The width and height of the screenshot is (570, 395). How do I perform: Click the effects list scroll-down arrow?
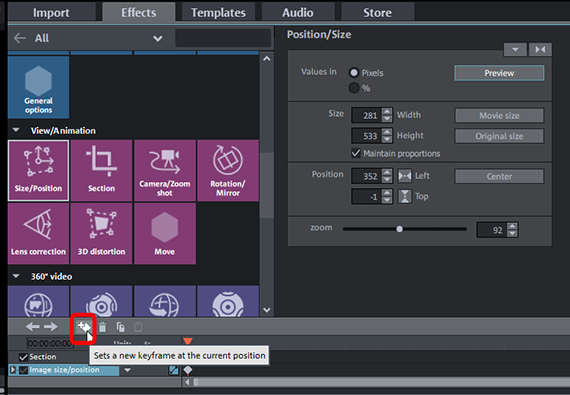pos(267,310)
